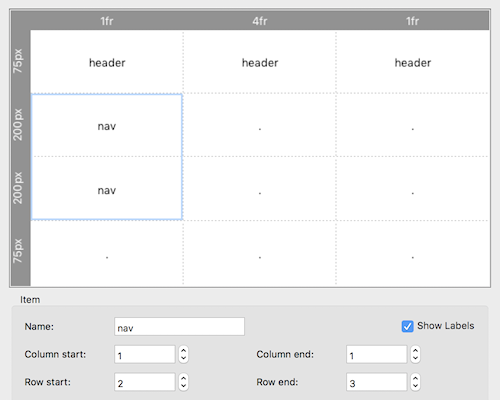500x400 pixels.
Task: Decrease Column end using stepper down arrow
Action: 415,359
